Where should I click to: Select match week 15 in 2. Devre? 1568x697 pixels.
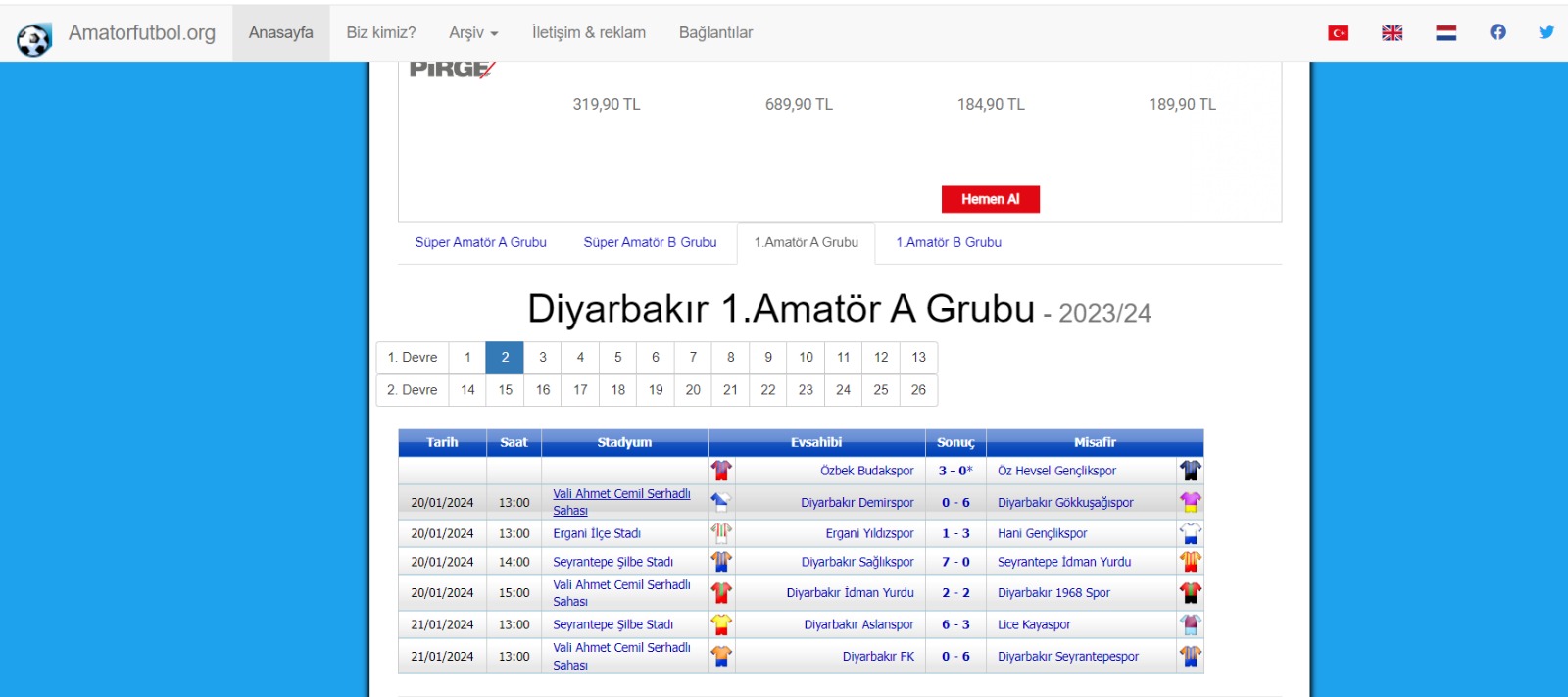506,390
